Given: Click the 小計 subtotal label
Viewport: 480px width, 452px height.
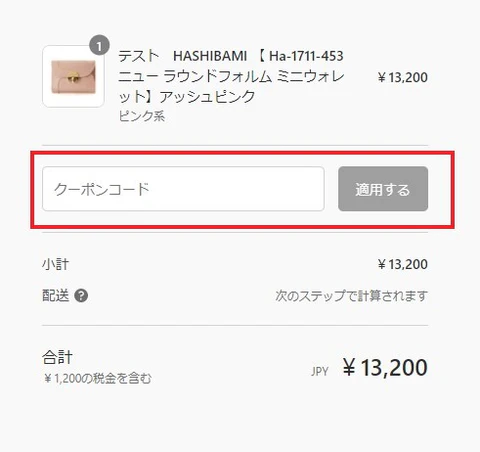Looking at the screenshot, I should point(56,264).
